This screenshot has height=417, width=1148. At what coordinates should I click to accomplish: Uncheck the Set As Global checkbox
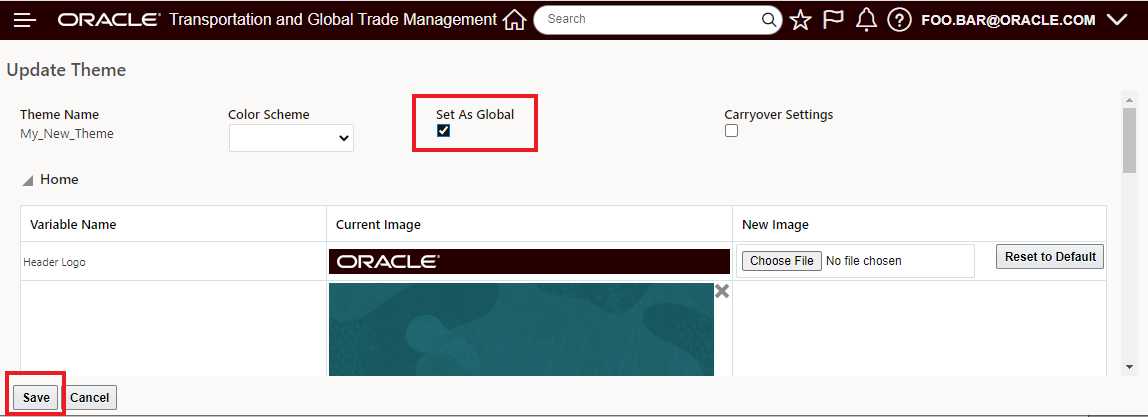pyautogui.click(x=443, y=131)
